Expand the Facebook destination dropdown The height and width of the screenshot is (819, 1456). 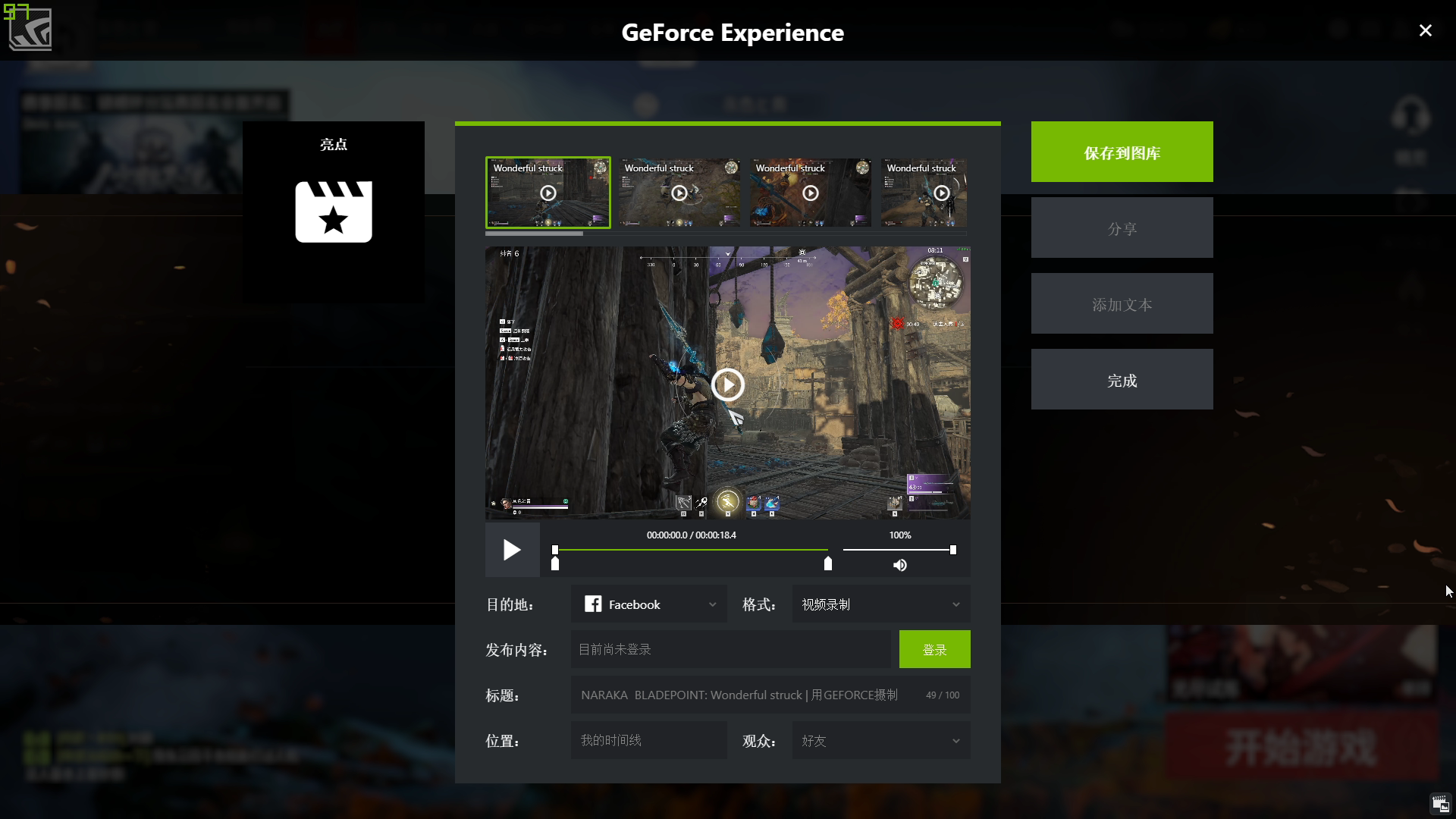click(712, 604)
